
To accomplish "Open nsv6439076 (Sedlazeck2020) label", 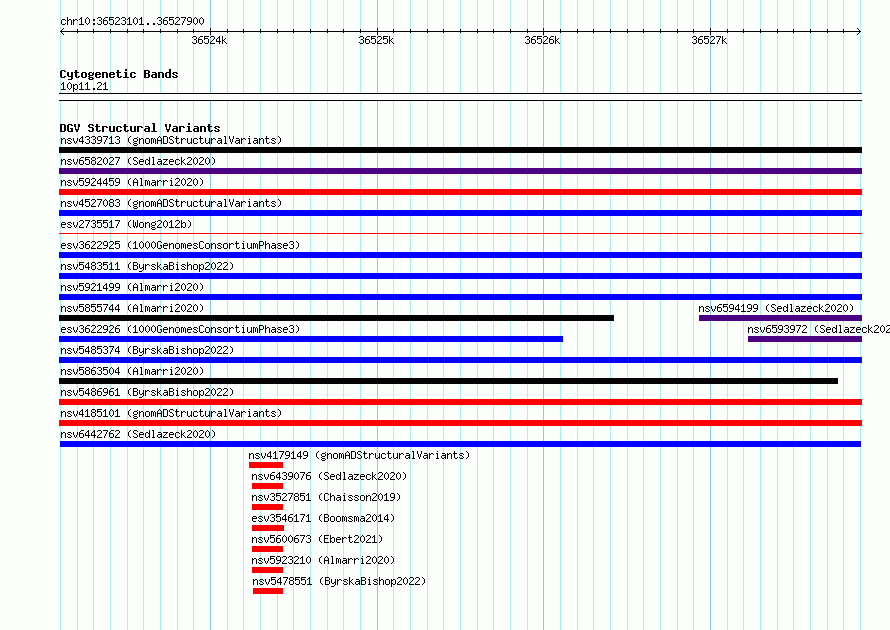I will (329, 476).
